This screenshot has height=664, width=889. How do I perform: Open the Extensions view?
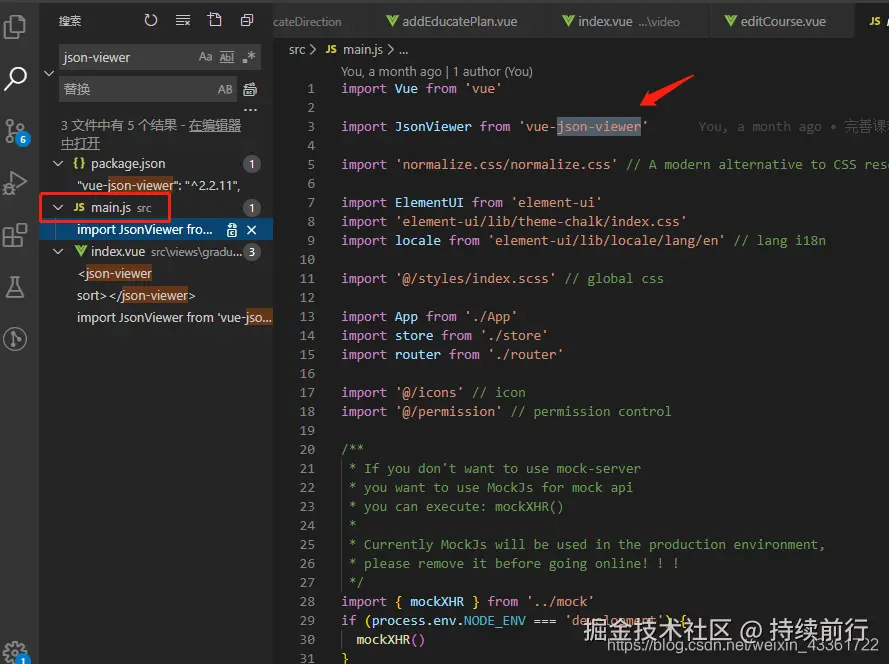point(15,235)
